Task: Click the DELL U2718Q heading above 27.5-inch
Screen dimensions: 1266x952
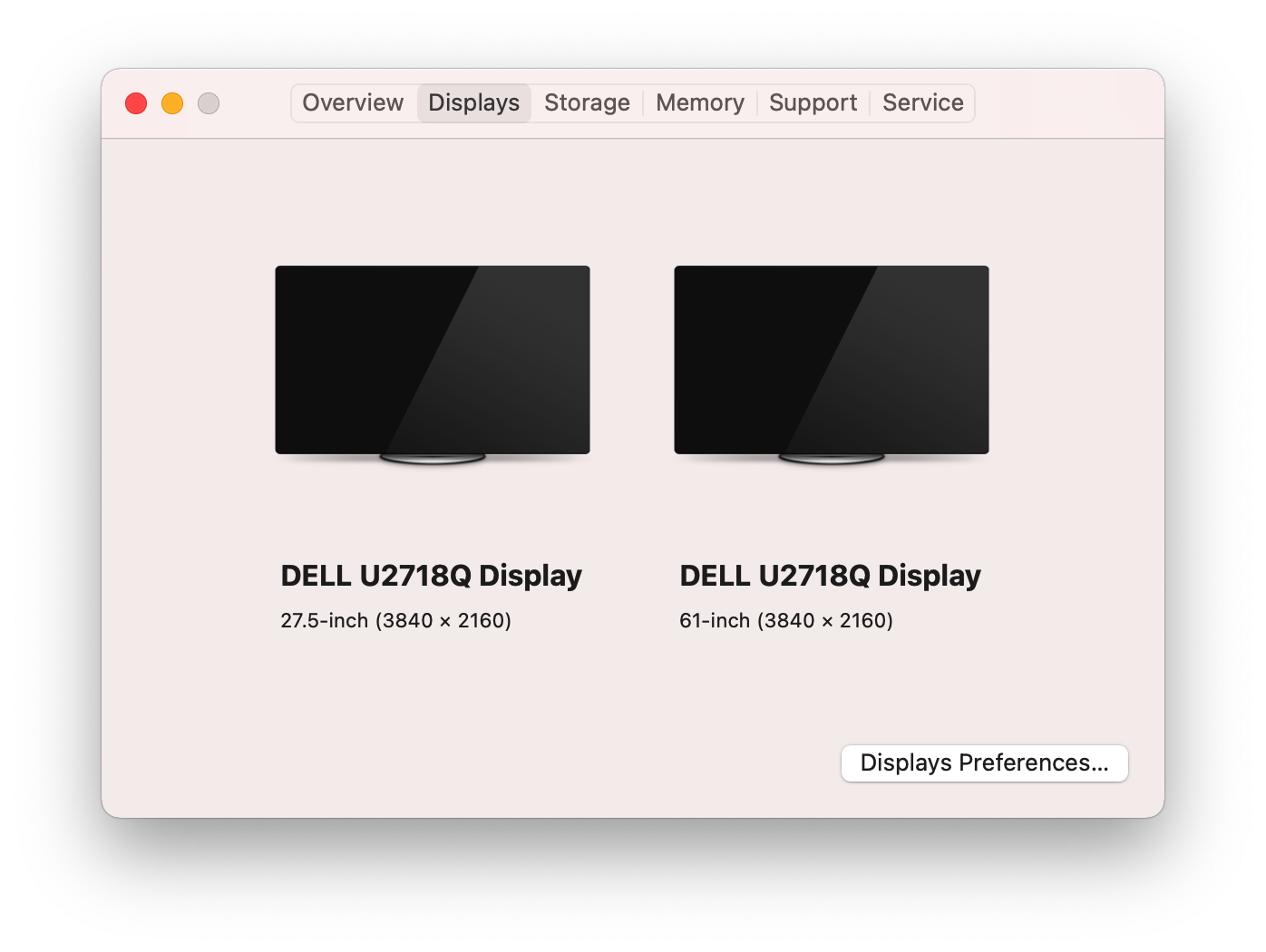Action: [432, 576]
